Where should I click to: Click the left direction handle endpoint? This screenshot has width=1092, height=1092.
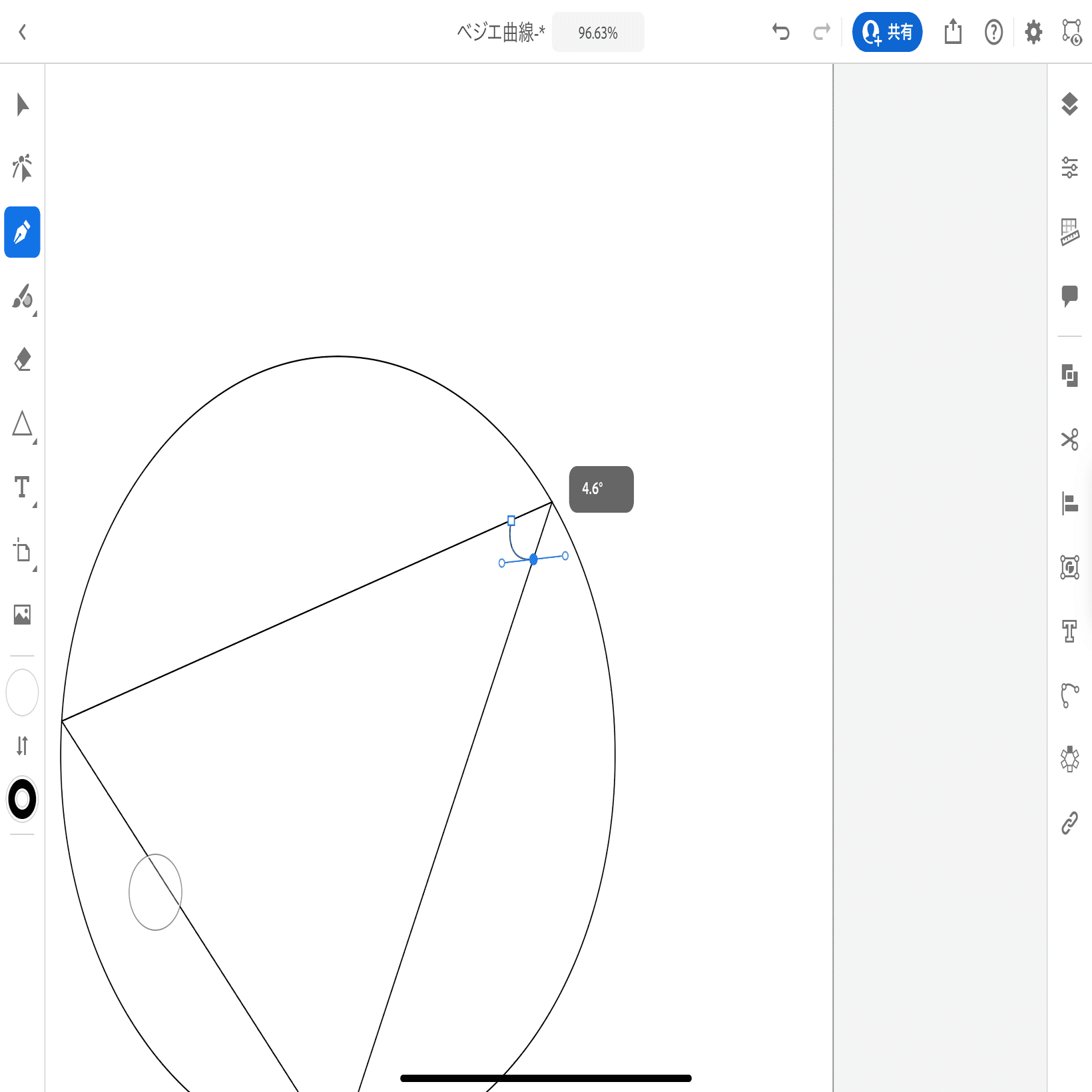(502, 563)
